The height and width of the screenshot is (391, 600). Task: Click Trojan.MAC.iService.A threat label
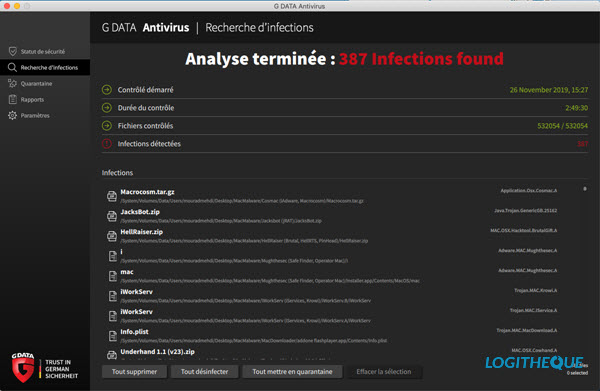tap(533, 310)
